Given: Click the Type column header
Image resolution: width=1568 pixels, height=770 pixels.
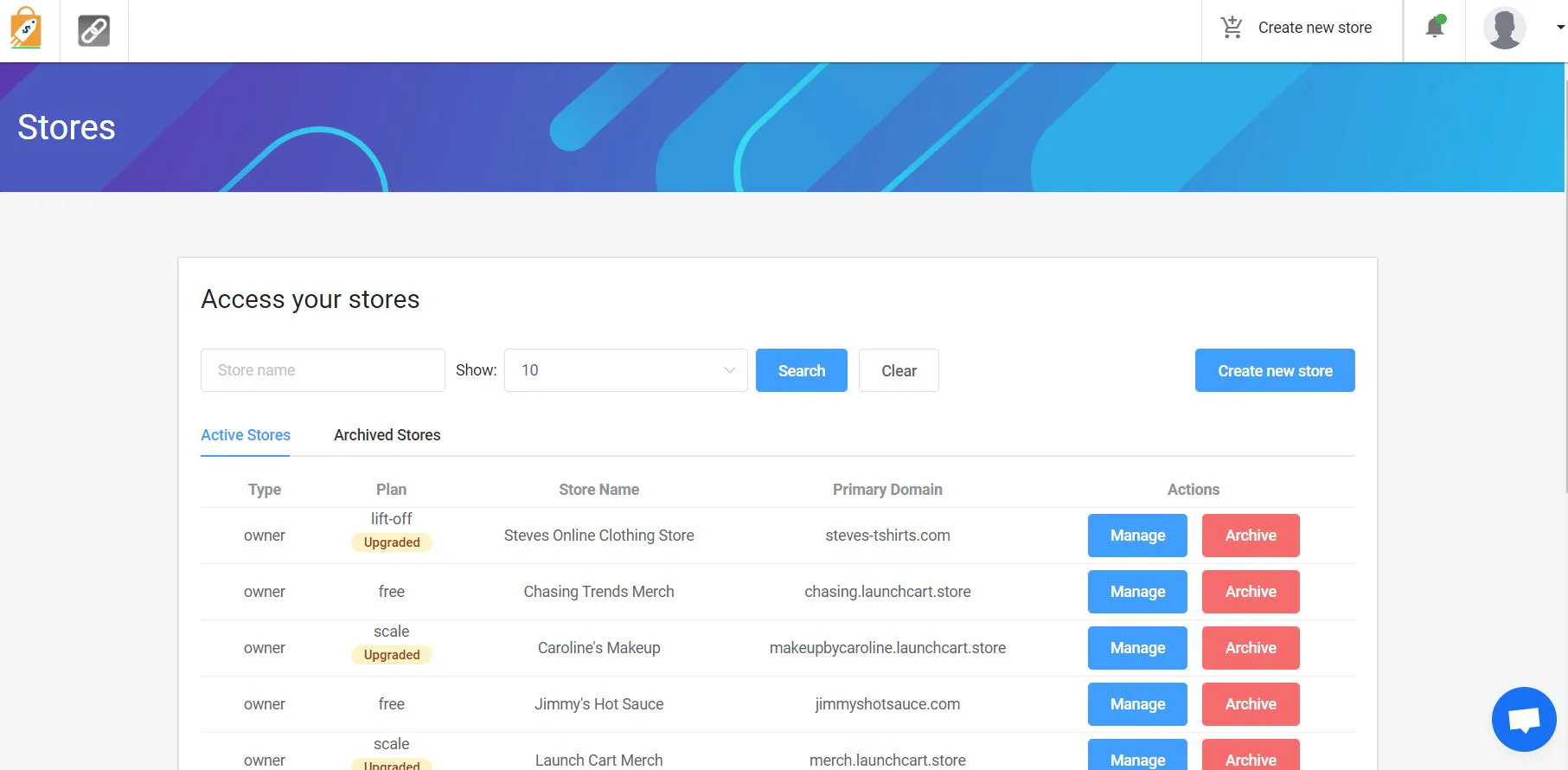Looking at the screenshot, I should point(265,490).
